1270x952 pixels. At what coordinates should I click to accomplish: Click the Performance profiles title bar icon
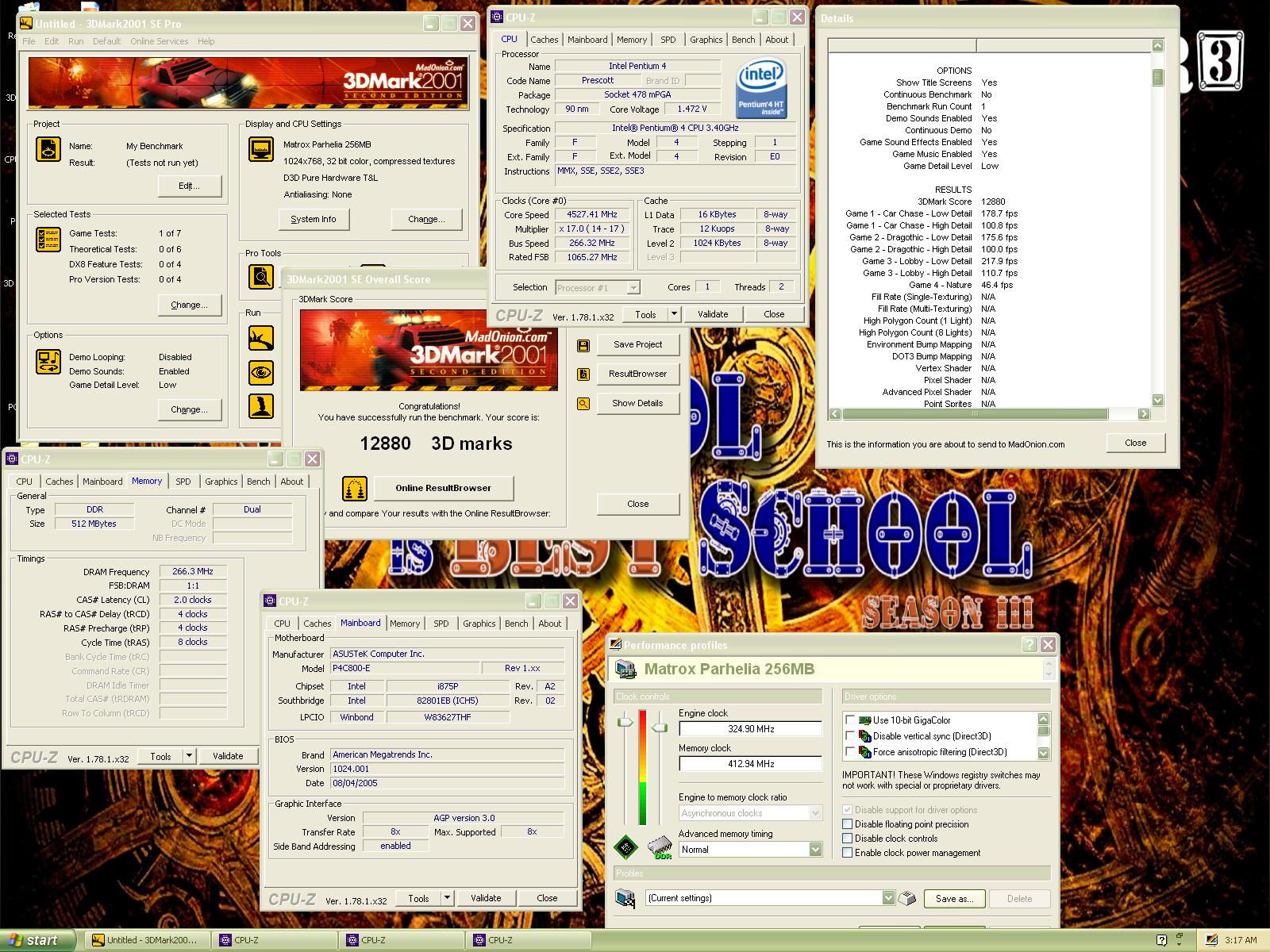click(x=615, y=645)
